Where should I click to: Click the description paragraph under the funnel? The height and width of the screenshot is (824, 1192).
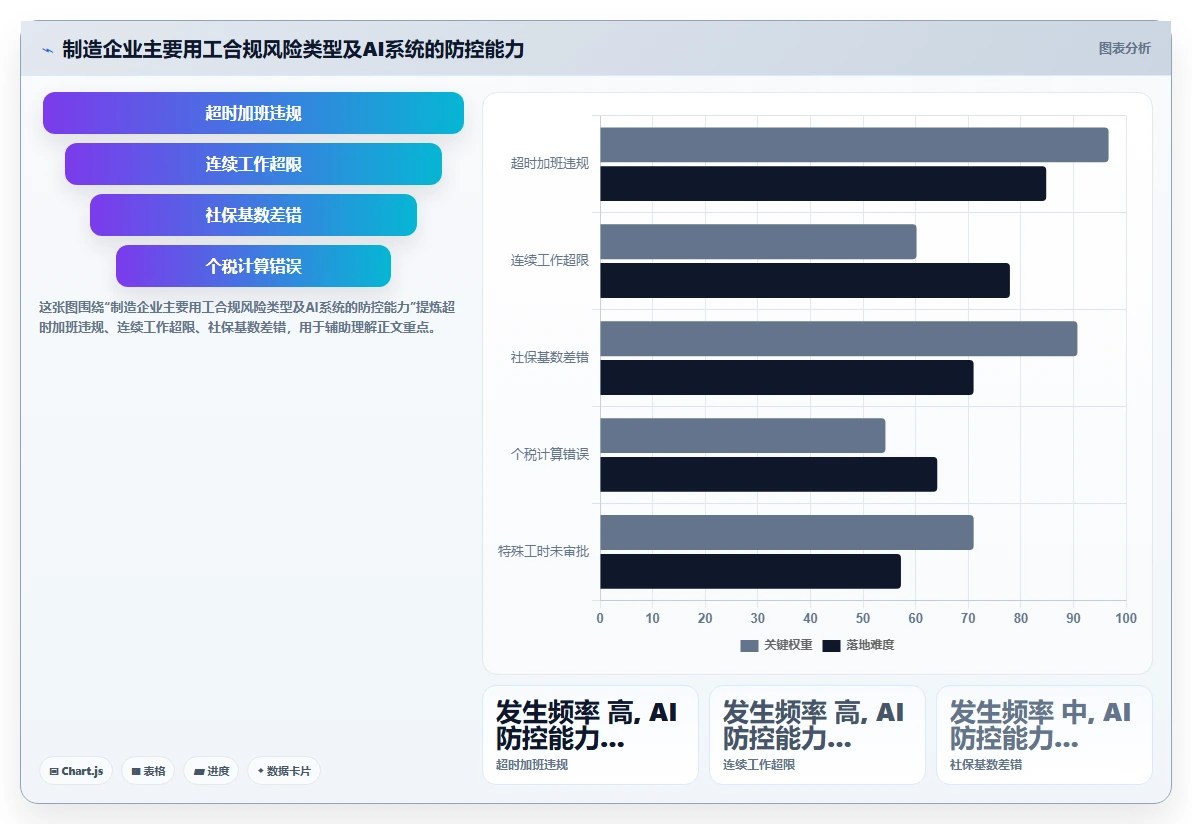[x=247, y=318]
